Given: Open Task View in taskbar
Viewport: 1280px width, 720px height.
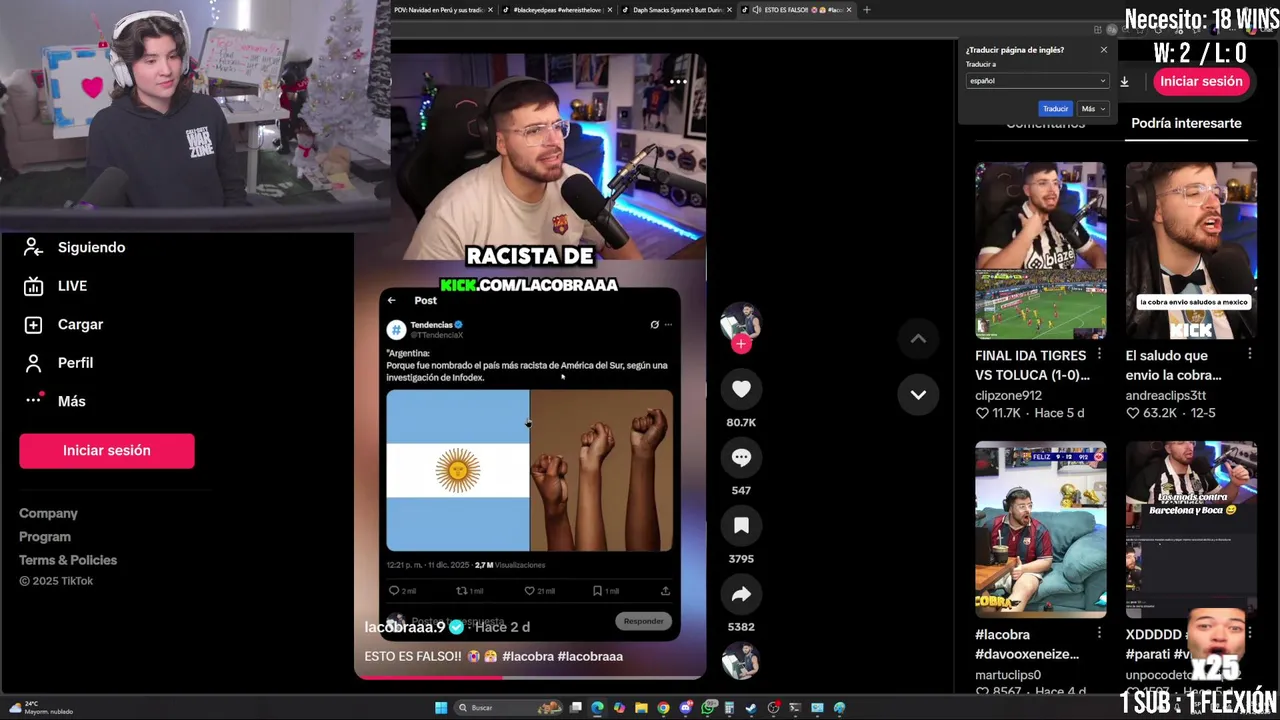Looking at the screenshot, I should tap(575, 708).
